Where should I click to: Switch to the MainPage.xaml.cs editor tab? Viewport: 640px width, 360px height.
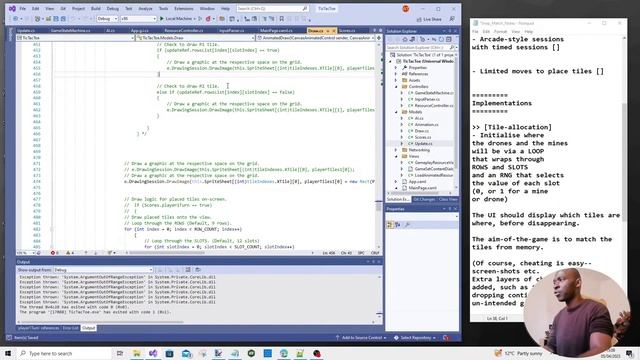click(x=276, y=31)
